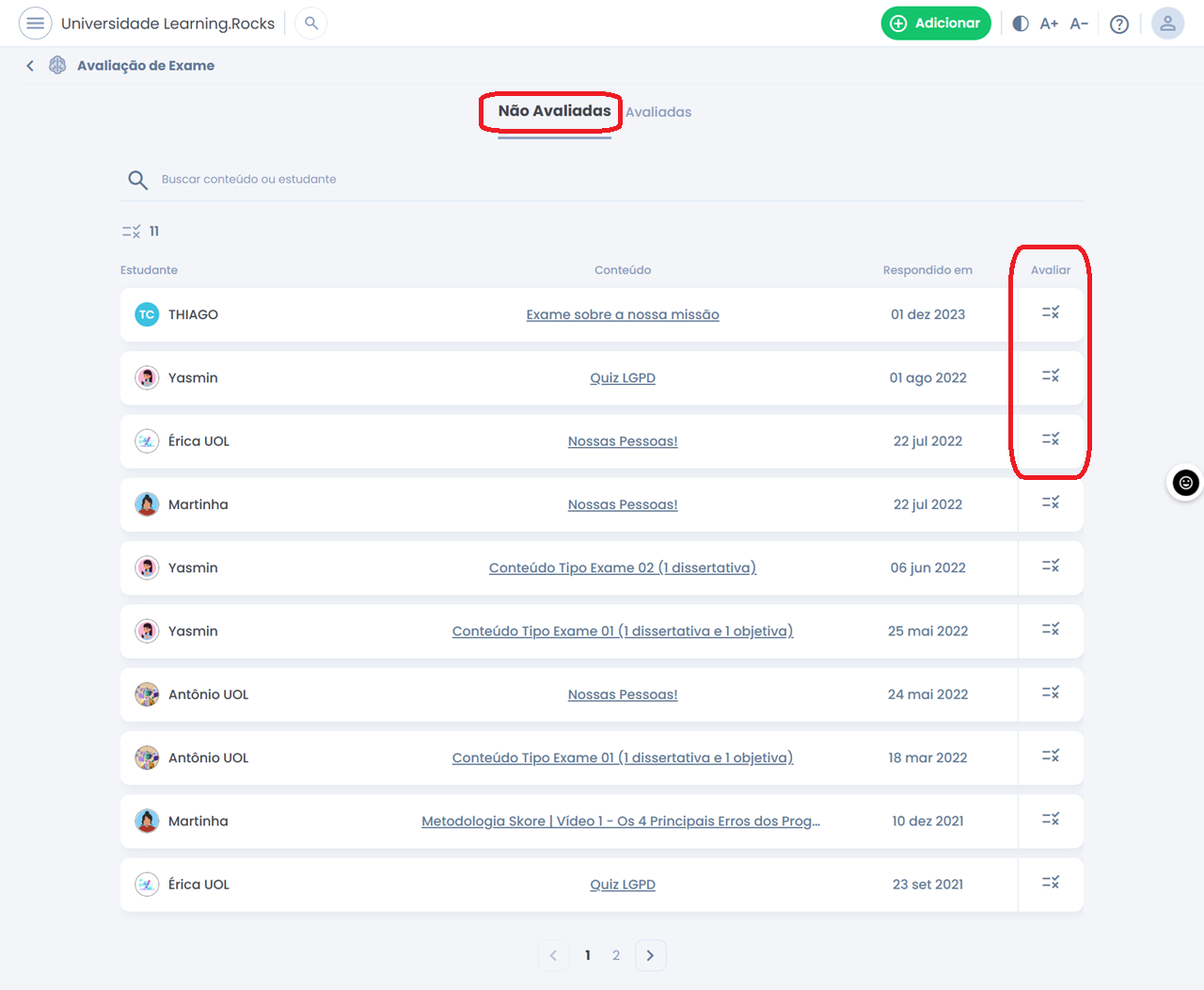The width and height of the screenshot is (1204, 990).
Task: Click the search magnifier beside Buscar field
Action: (138, 180)
